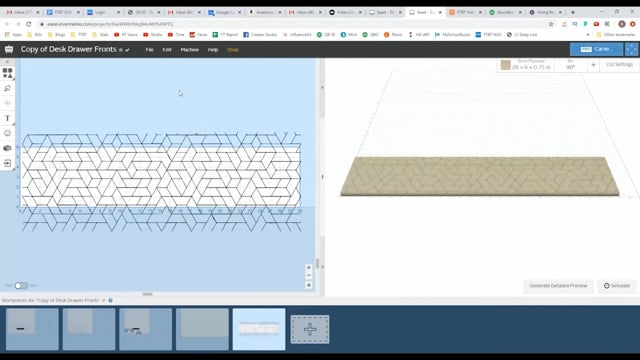Reload the browser page
The image size is (640, 360).
click(29, 24)
